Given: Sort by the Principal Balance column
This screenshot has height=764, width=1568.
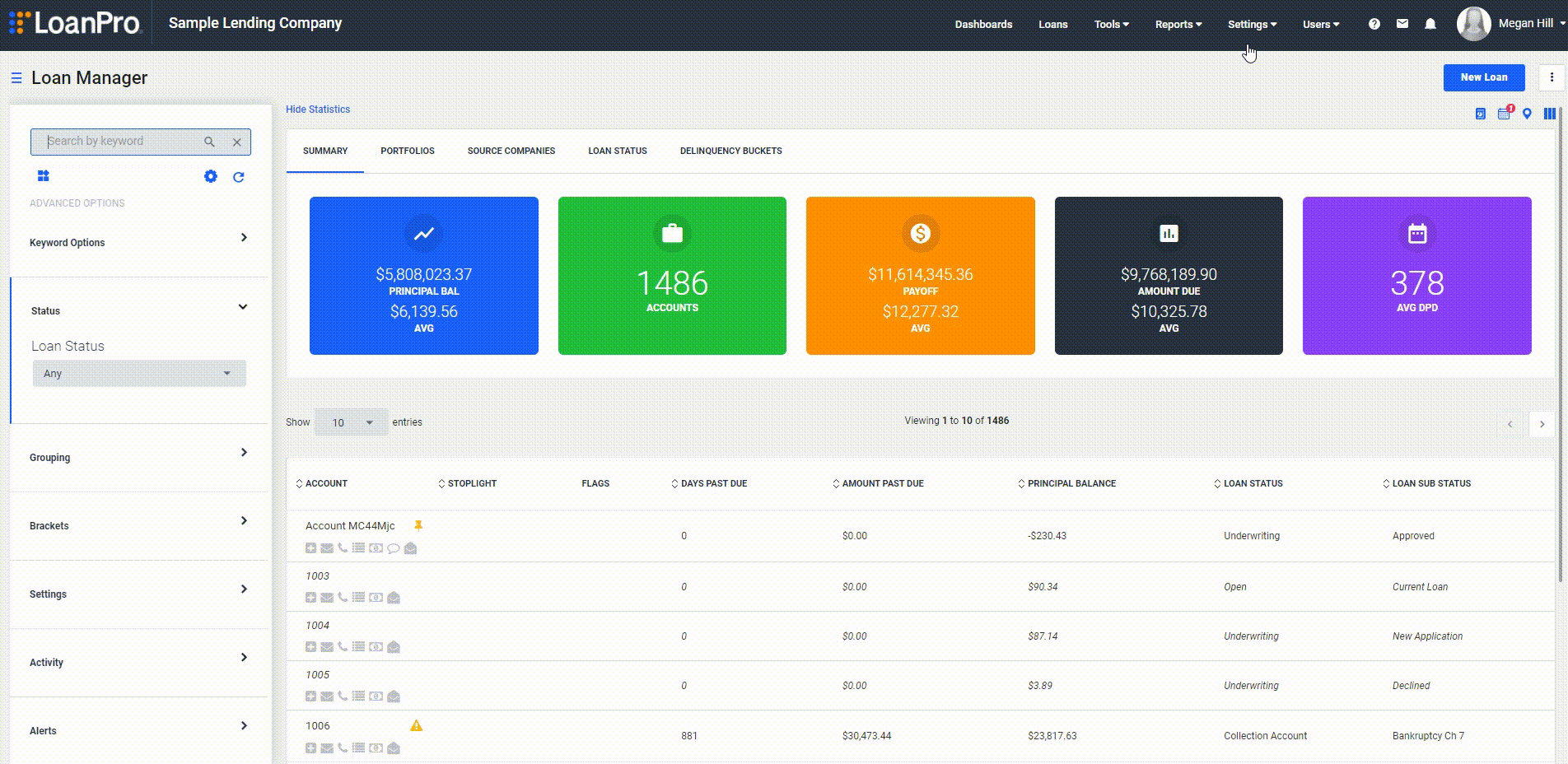Looking at the screenshot, I should [x=1066, y=483].
